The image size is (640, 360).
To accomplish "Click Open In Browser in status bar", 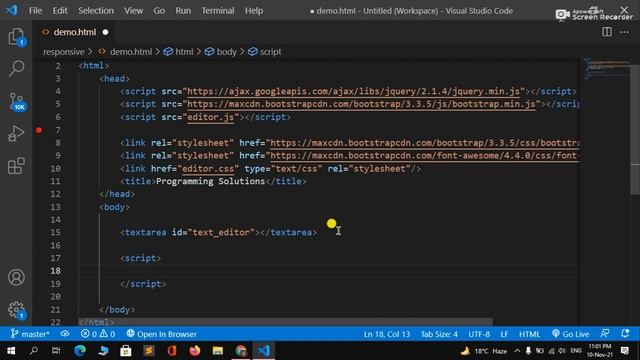I will [x=162, y=334].
